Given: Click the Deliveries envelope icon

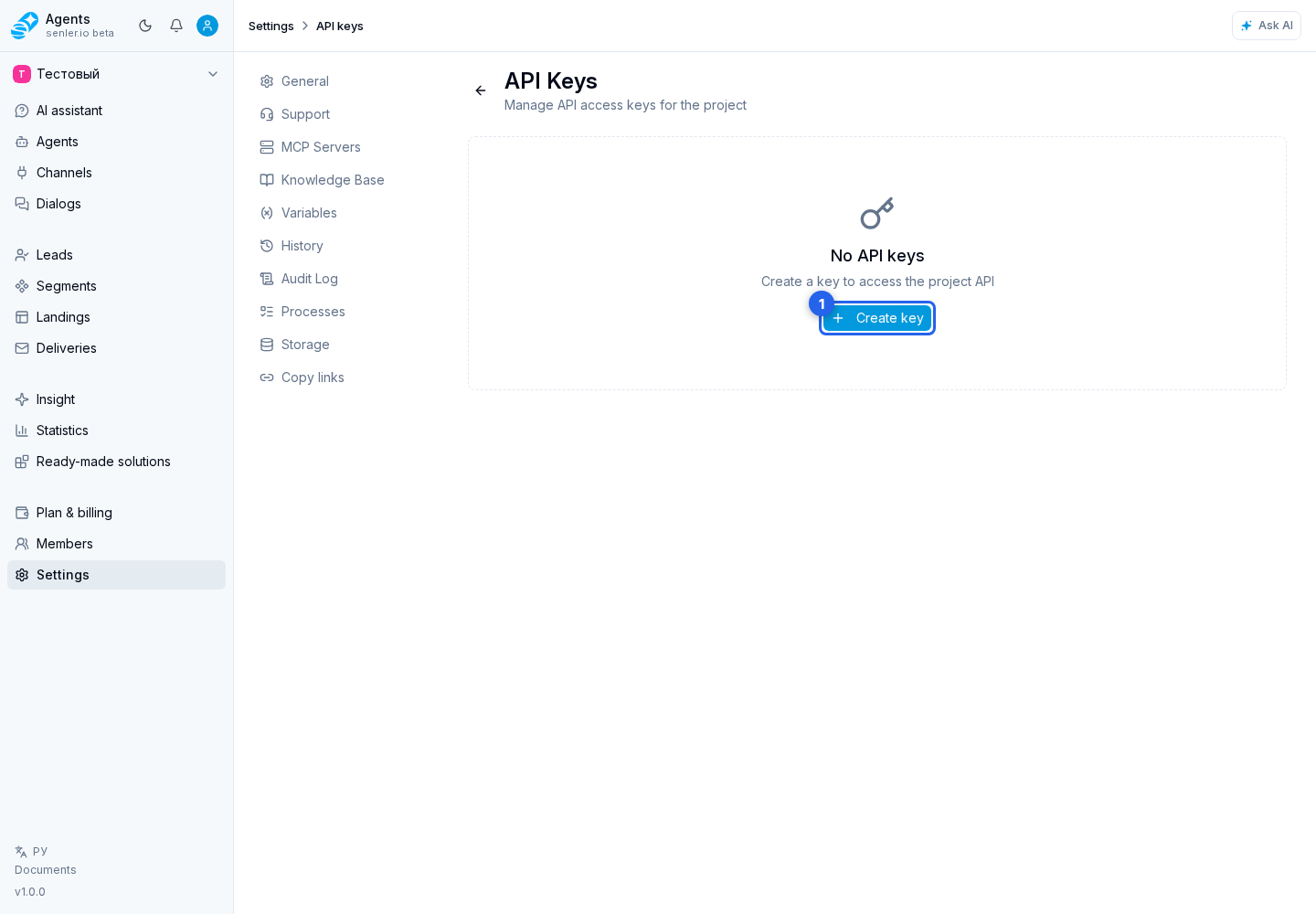Looking at the screenshot, I should point(22,348).
